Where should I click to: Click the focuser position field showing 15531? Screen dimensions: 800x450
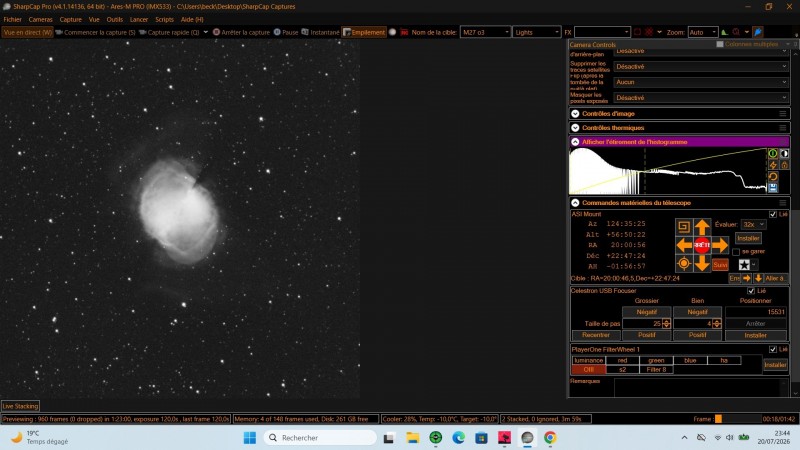[755, 312]
